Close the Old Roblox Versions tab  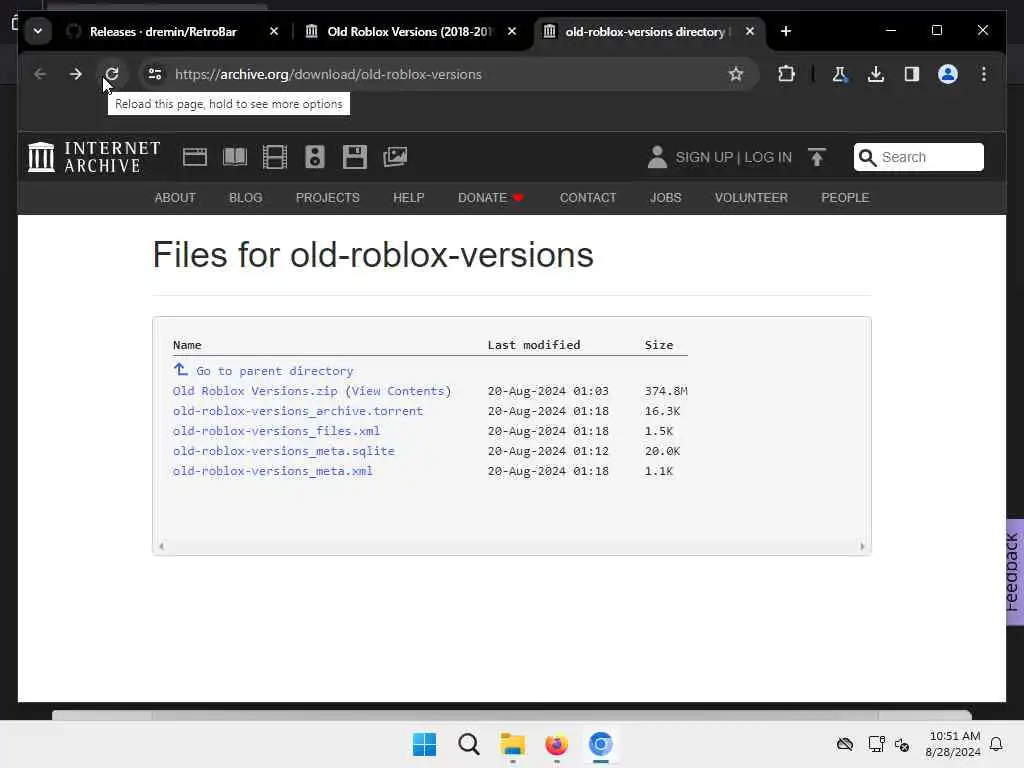coord(512,31)
